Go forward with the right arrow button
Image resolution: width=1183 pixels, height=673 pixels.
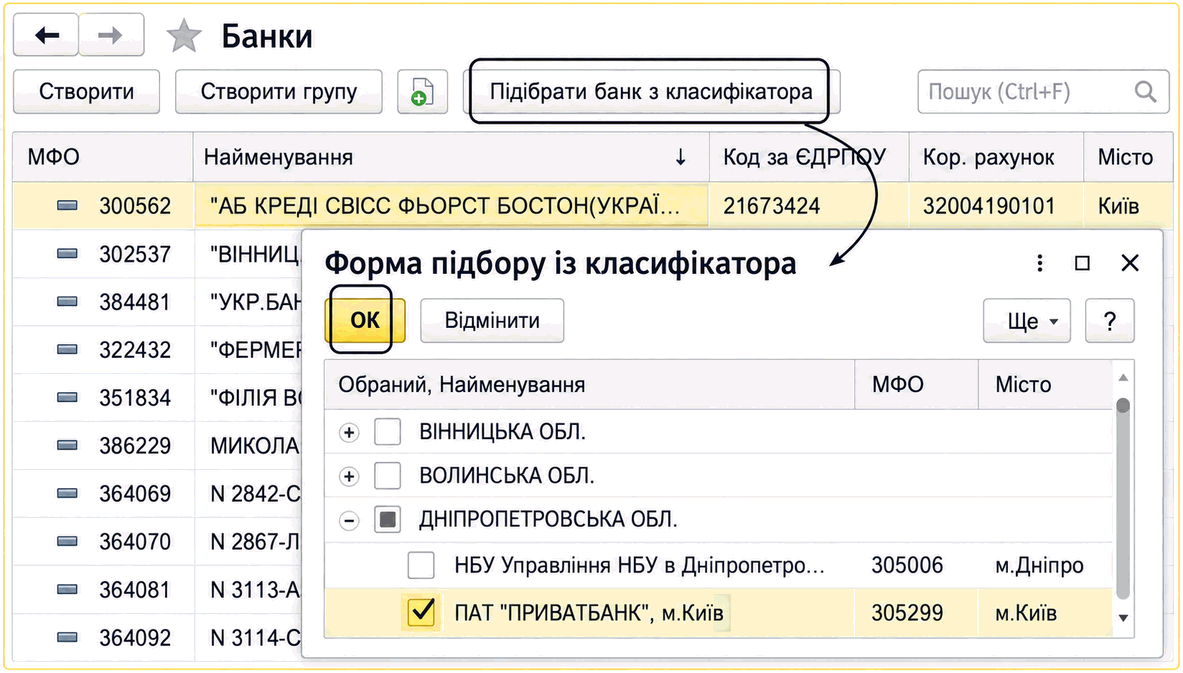click(x=111, y=35)
